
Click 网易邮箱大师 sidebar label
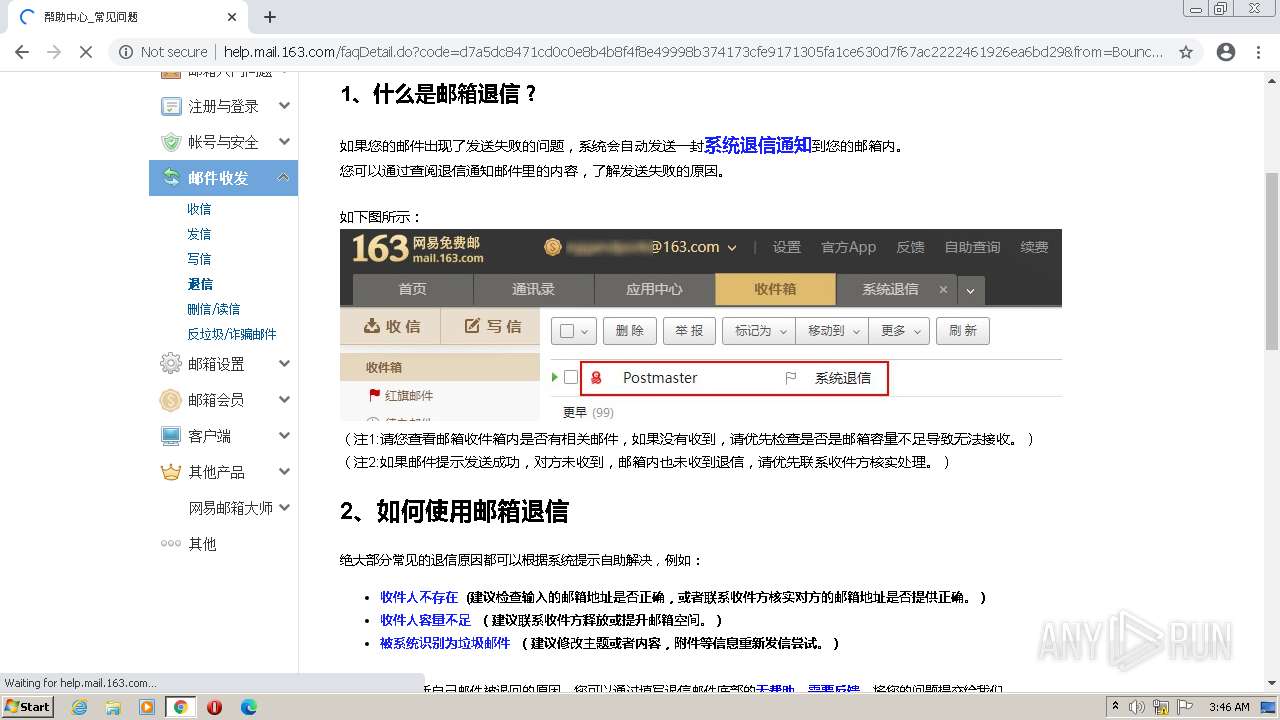[231, 508]
